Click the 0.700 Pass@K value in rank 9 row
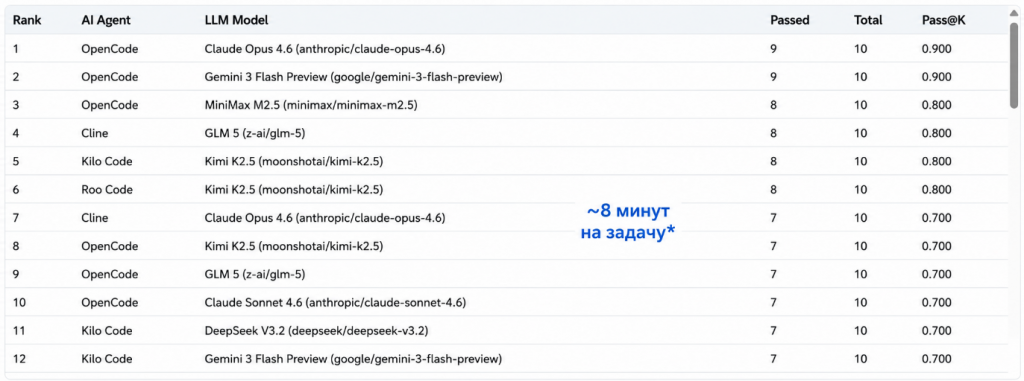1024x381 pixels. [x=936, y=274]
